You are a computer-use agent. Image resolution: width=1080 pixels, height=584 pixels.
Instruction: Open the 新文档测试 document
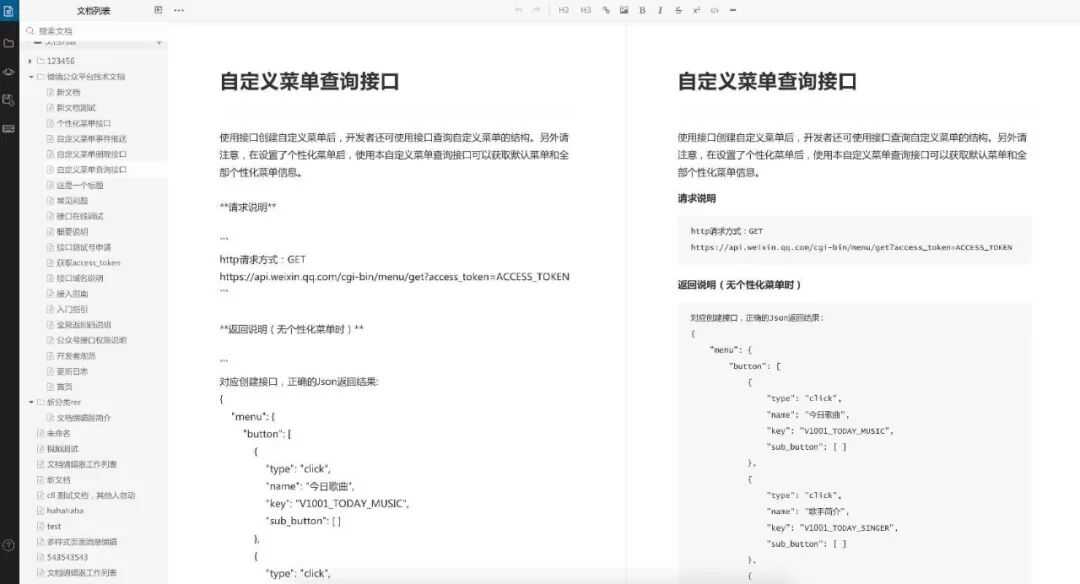coord(76,108)
